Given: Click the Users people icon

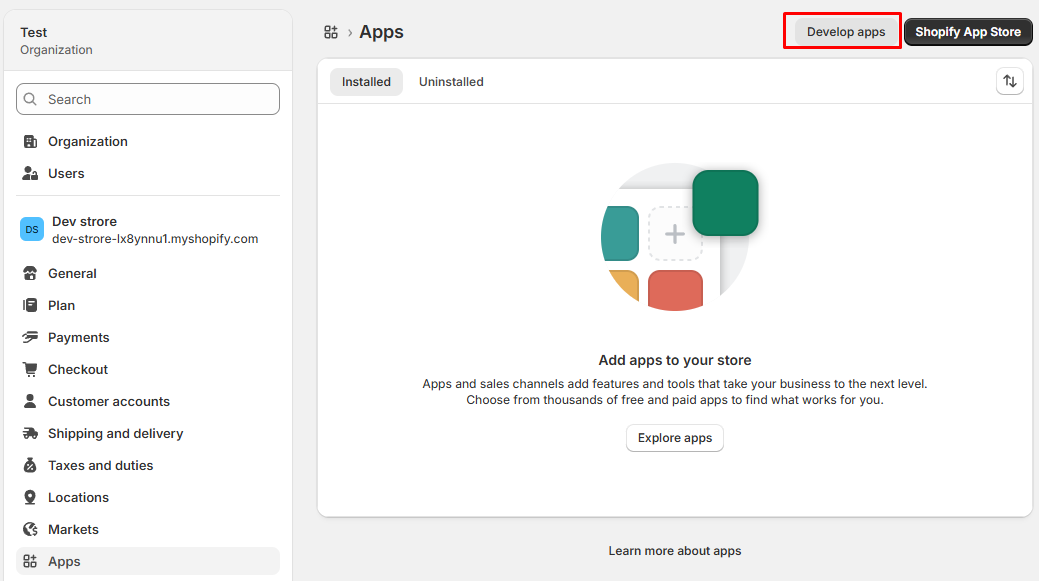Looking at the screenshot, I should 30,174.
